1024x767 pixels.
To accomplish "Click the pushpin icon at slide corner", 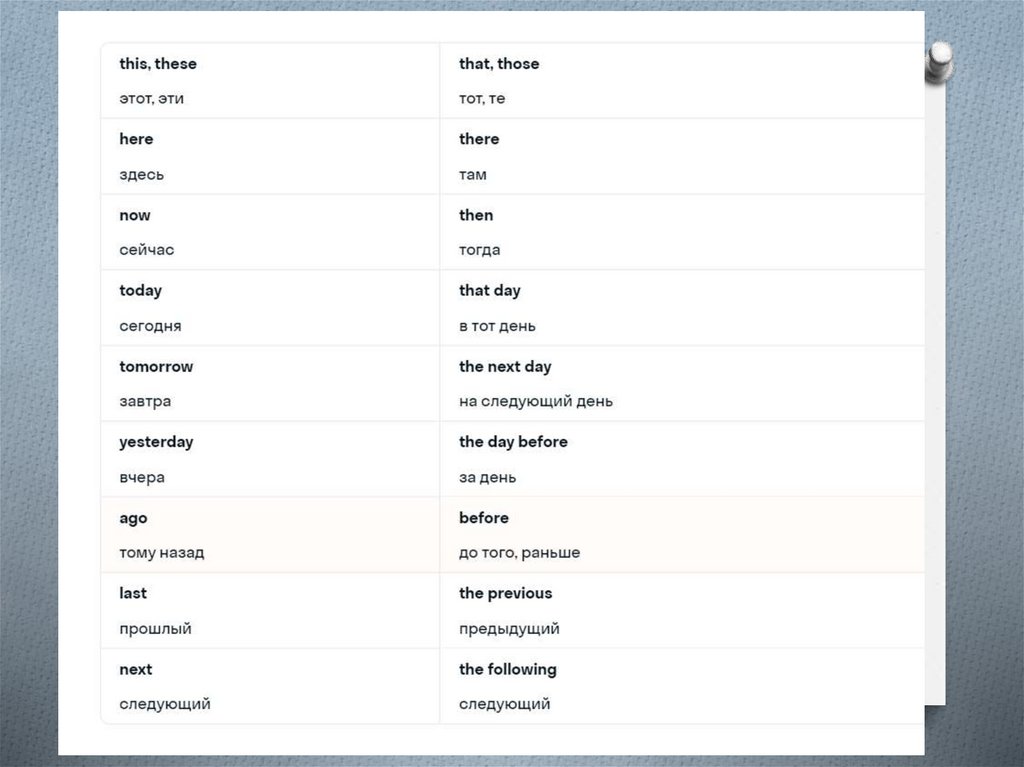I will pyautogui.click(x=939, y=62).
